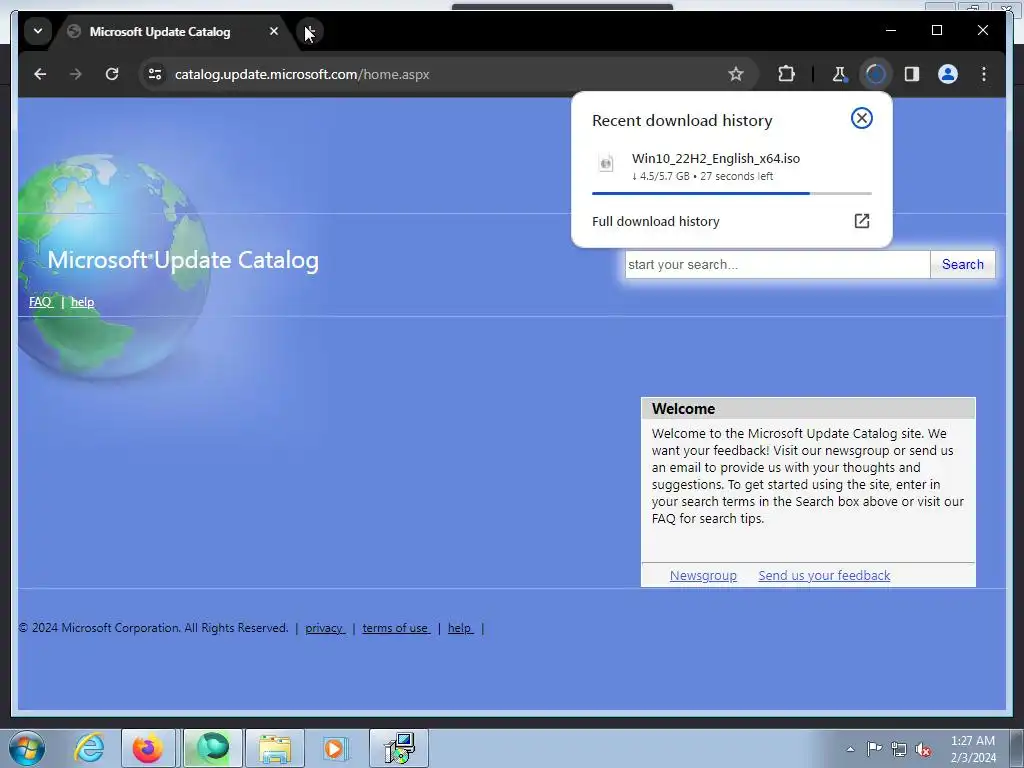Open the Extensions puzzle icon
This screenshot has height=768, width=1024.
point(787,74)
